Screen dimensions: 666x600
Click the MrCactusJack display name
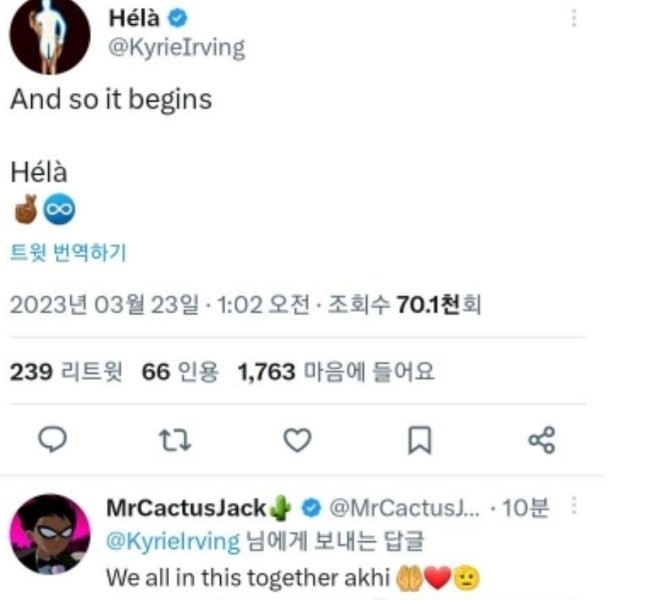(186, 508)
